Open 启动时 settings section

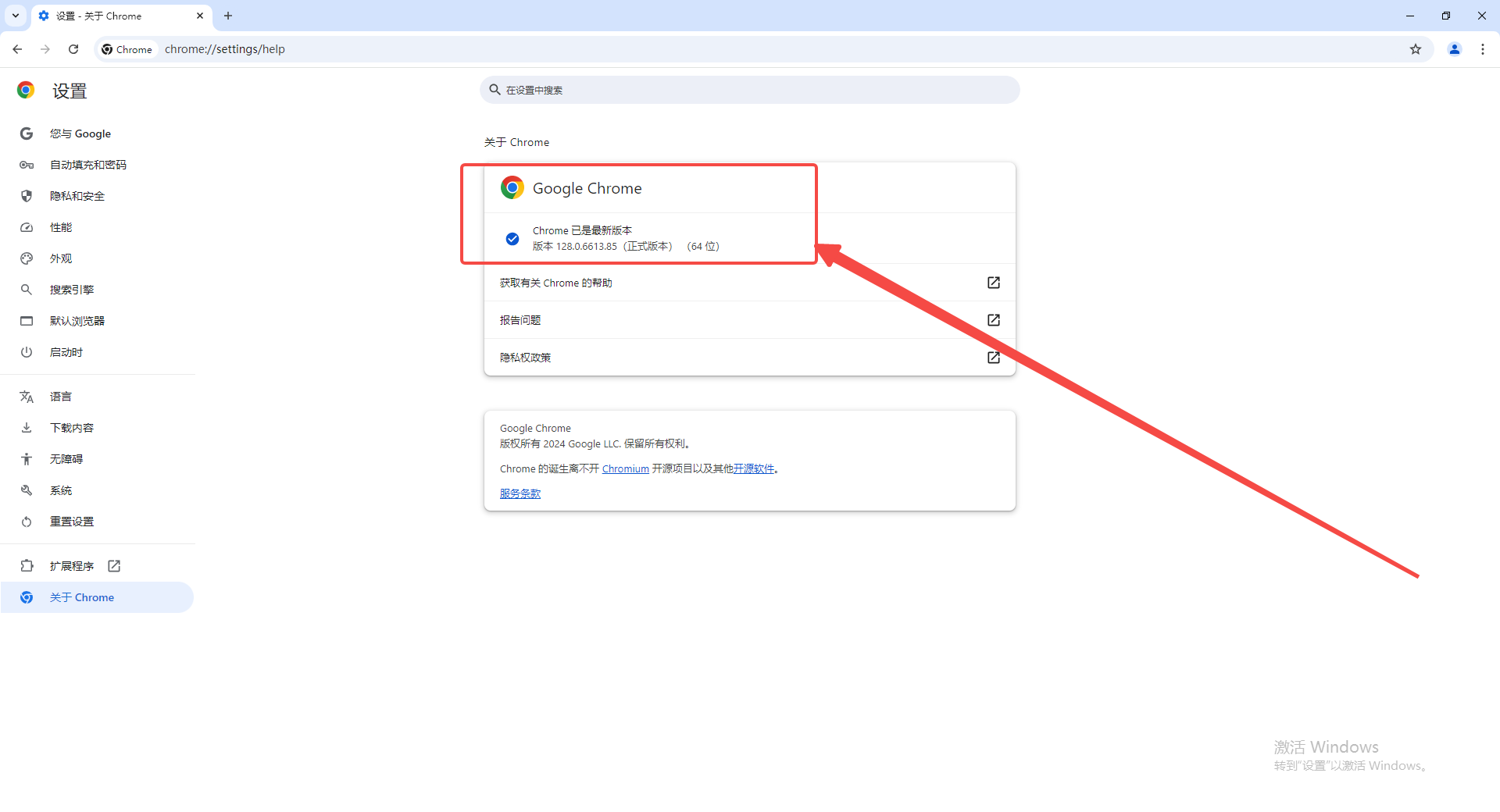(98, 352)
